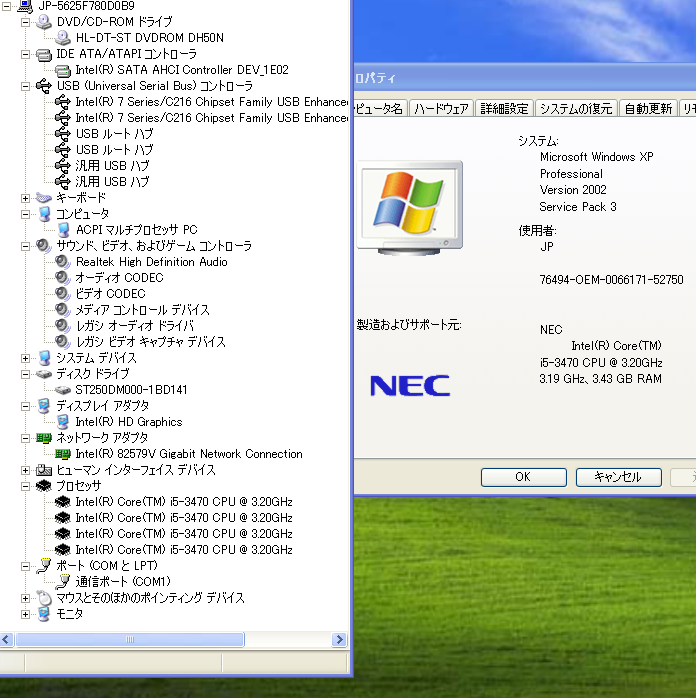Switch to the 自動更新 tab

[x=648, y=108]
